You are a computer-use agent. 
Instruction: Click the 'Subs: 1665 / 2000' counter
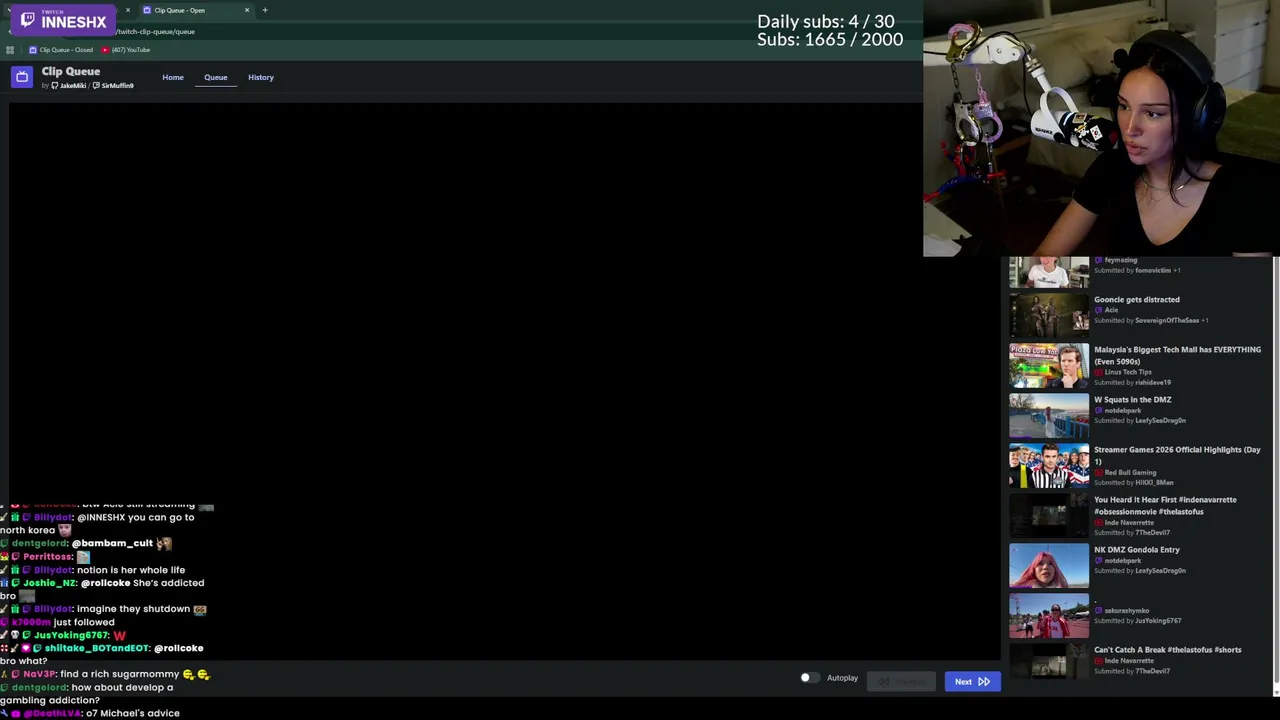(x=830, y=39)
